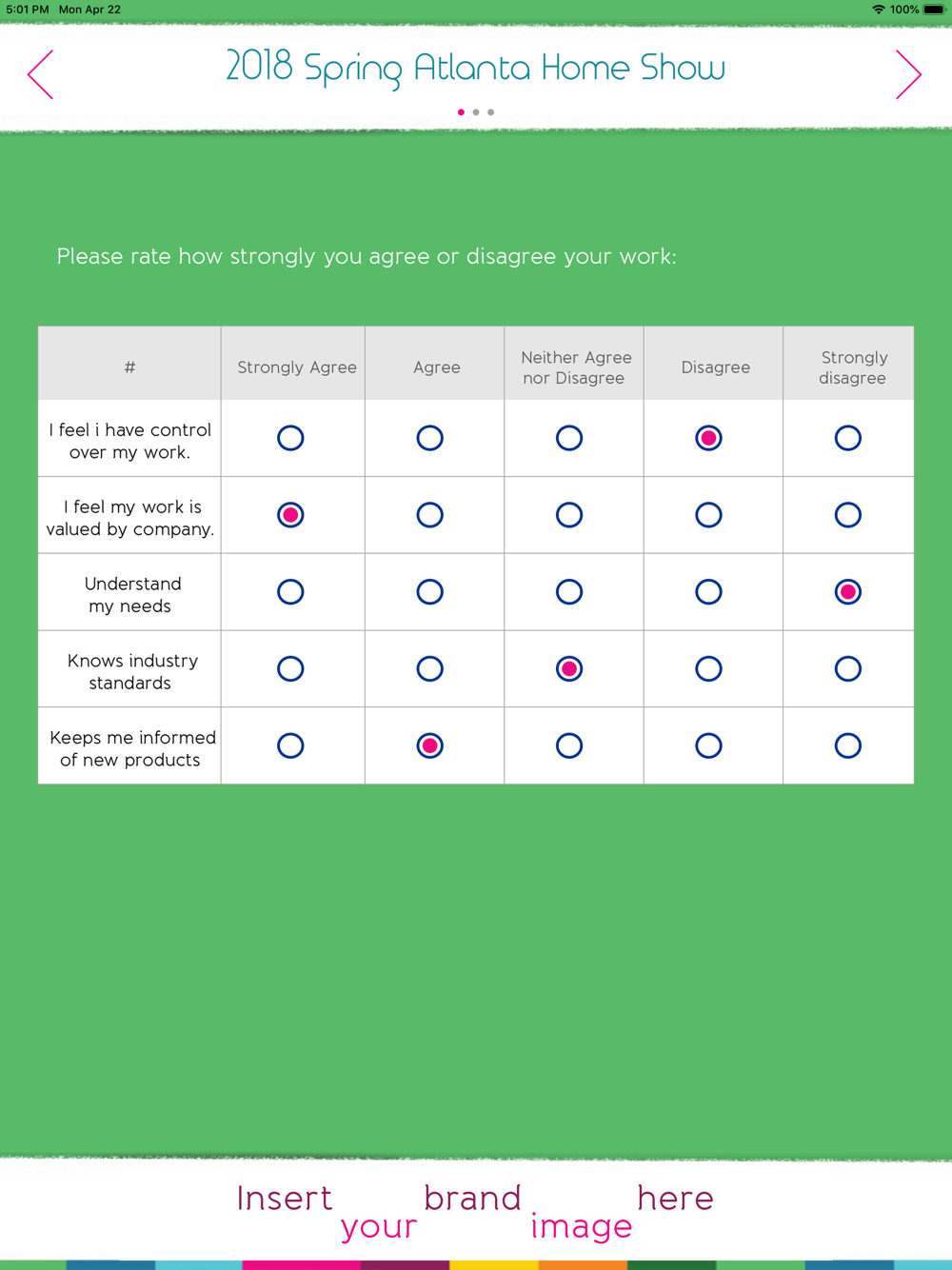Tap the Neither Agree nor Disagree header
952x1270 pixels.
575,367
